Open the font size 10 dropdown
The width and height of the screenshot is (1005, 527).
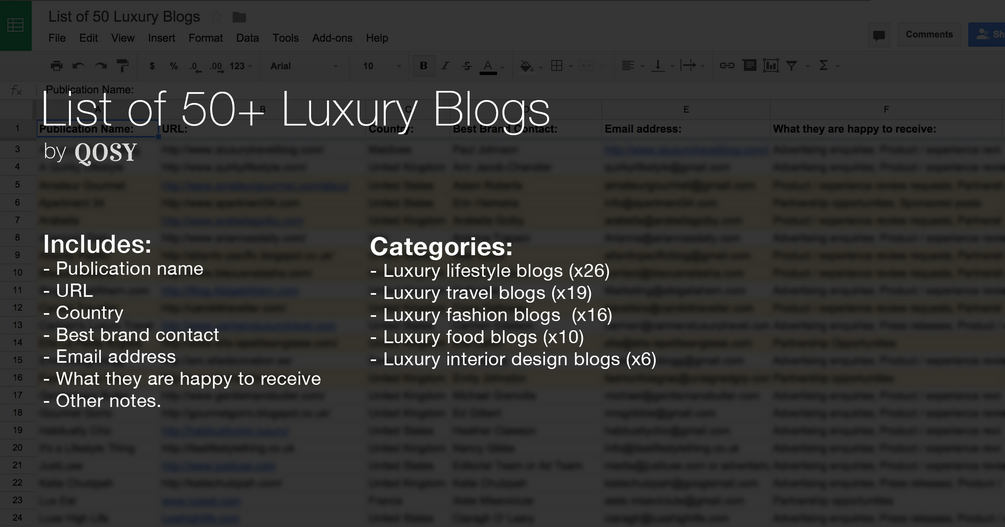pyautogui.click(x=382, y=65)
